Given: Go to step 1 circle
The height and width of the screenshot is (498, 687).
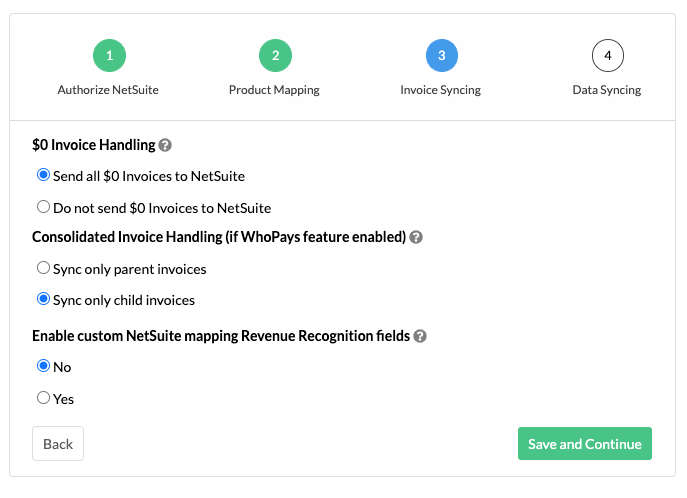Looking at the screenshot, I should tap(110, 56).
